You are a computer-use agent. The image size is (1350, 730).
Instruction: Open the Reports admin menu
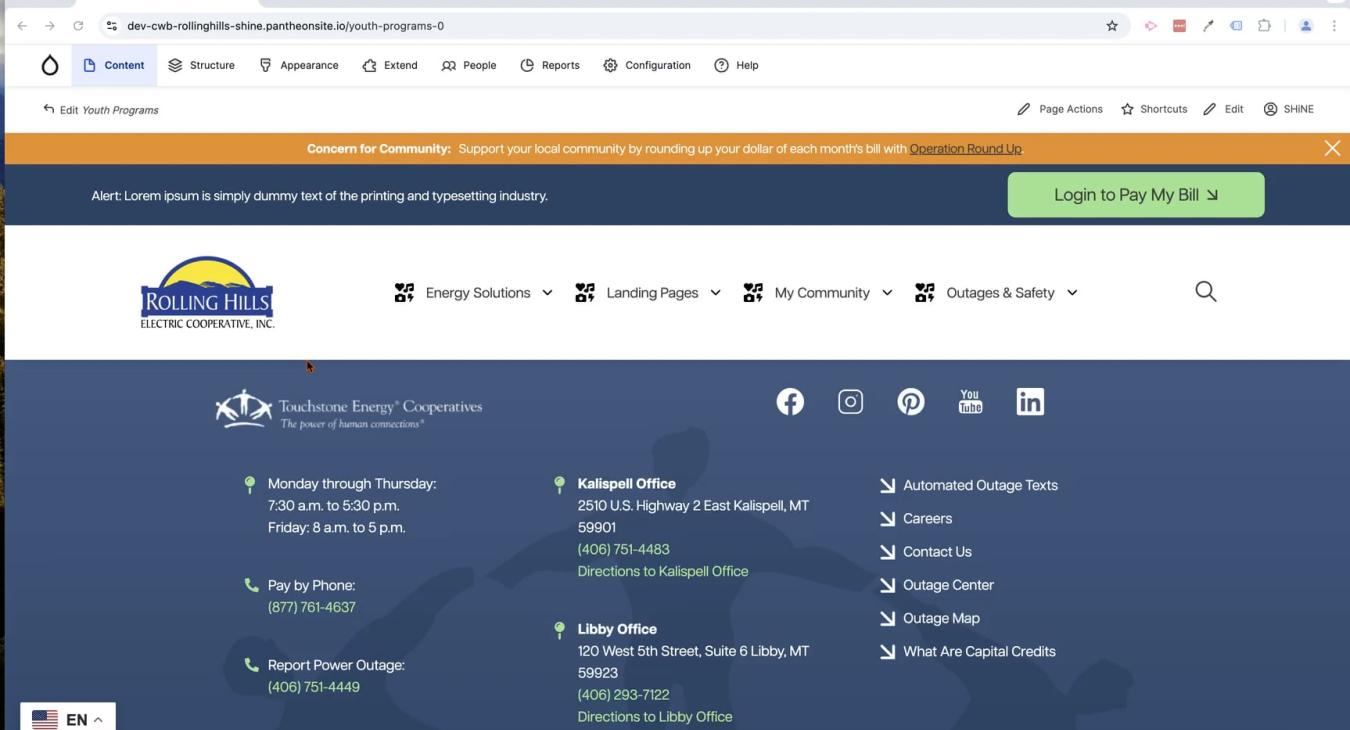click(550, 65)
